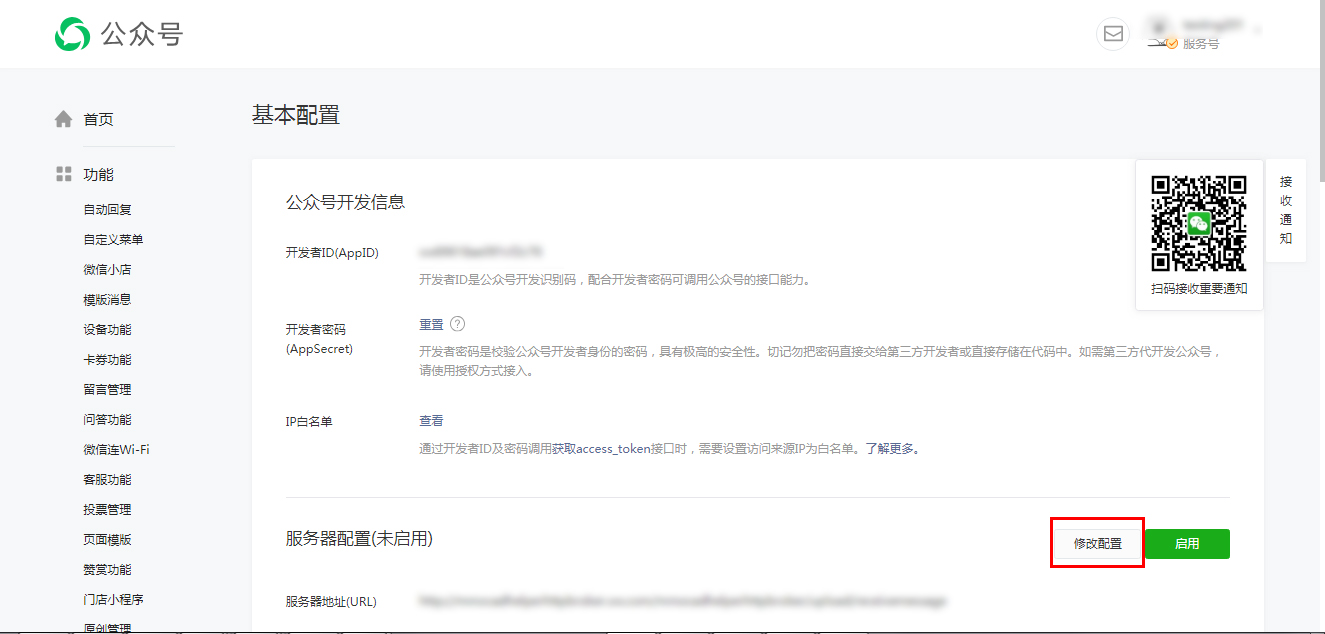Click the home icon beside 首页
Screen dimensions: 1325x634
tap(62, 117)
